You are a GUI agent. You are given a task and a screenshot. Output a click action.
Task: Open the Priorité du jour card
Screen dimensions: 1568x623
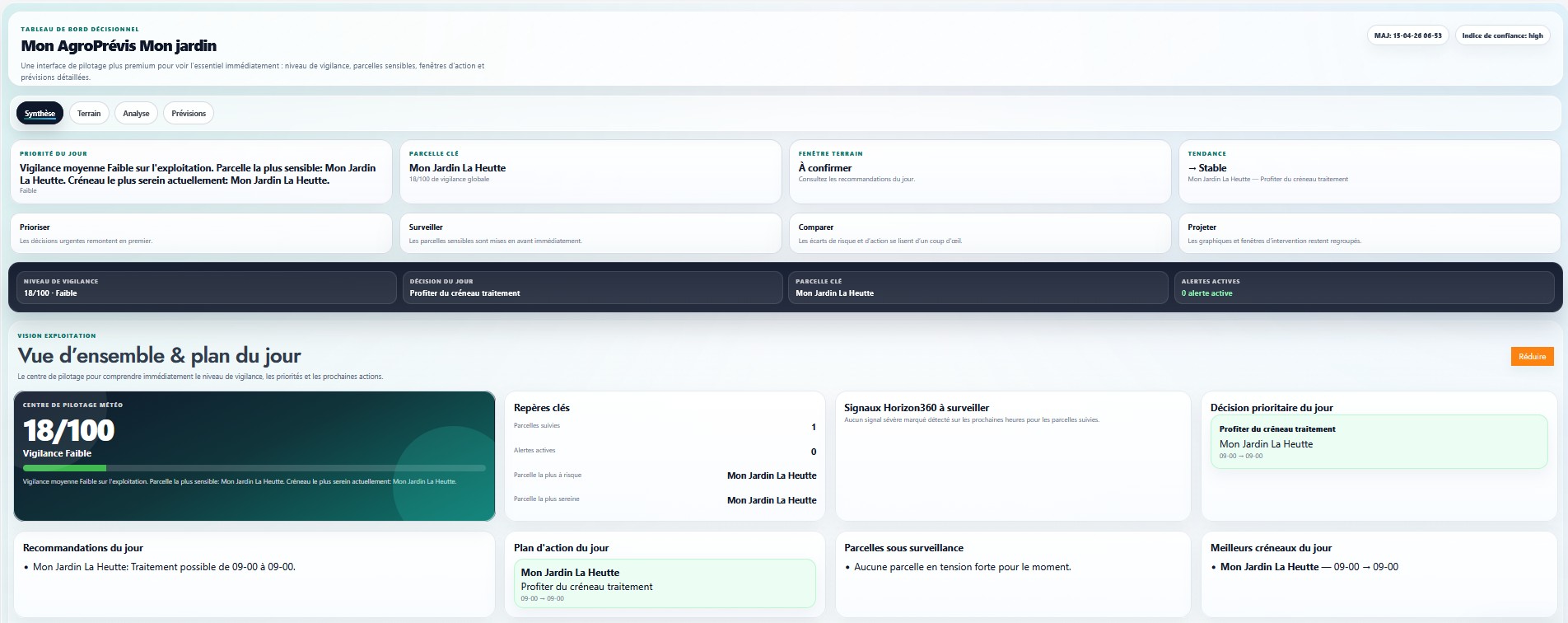[201, 171]
